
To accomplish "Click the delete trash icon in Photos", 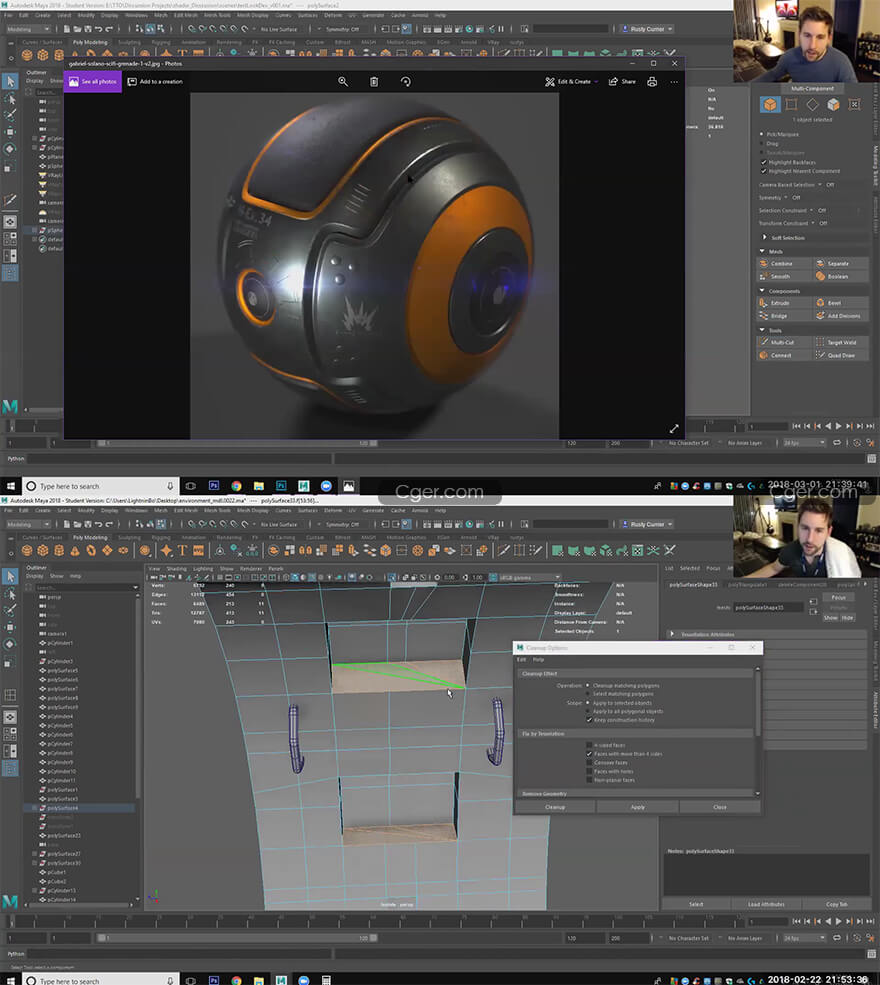I will 374,81.
